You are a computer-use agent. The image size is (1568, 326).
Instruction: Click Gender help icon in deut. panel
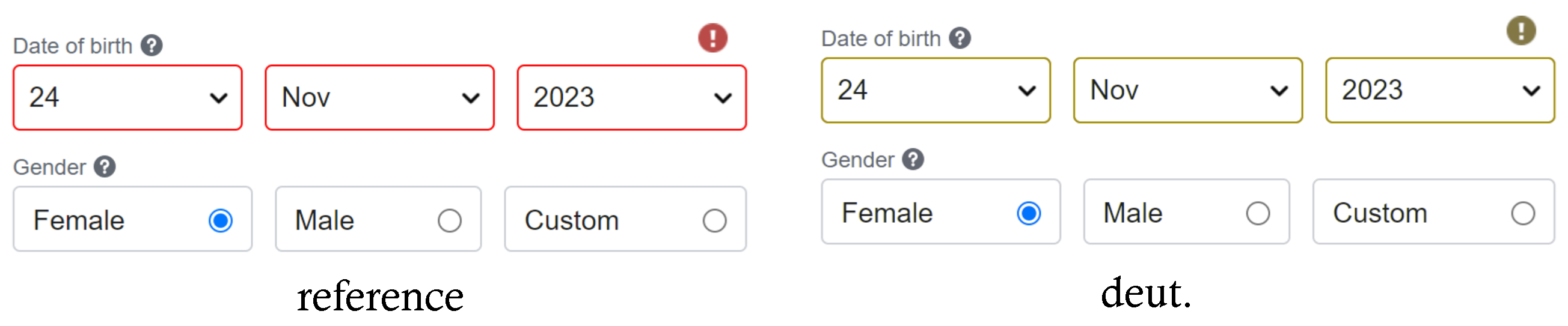(913, 159)
